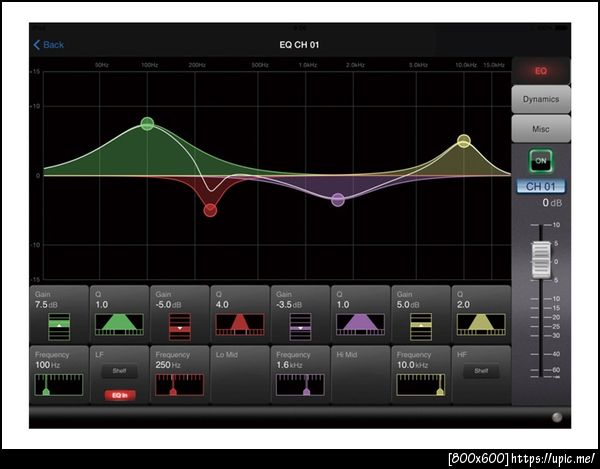Adjust the red Lo Mid gain meter -5.0 dB
The height and width of the screenshot is (469, 600).
180,327
